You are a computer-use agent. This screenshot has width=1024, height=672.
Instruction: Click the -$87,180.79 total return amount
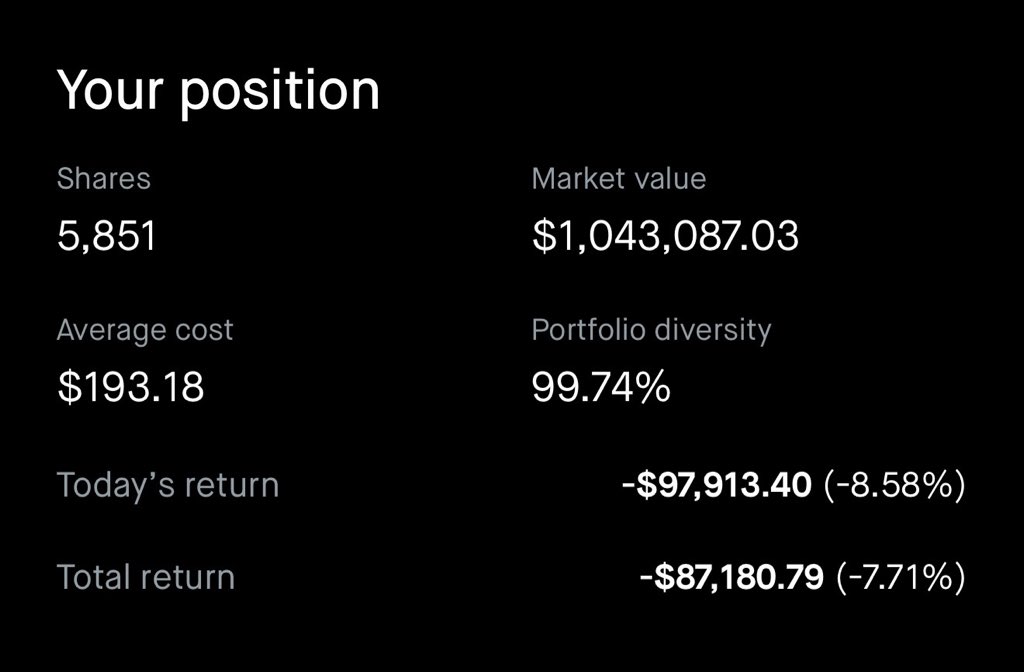pos(731,577)
